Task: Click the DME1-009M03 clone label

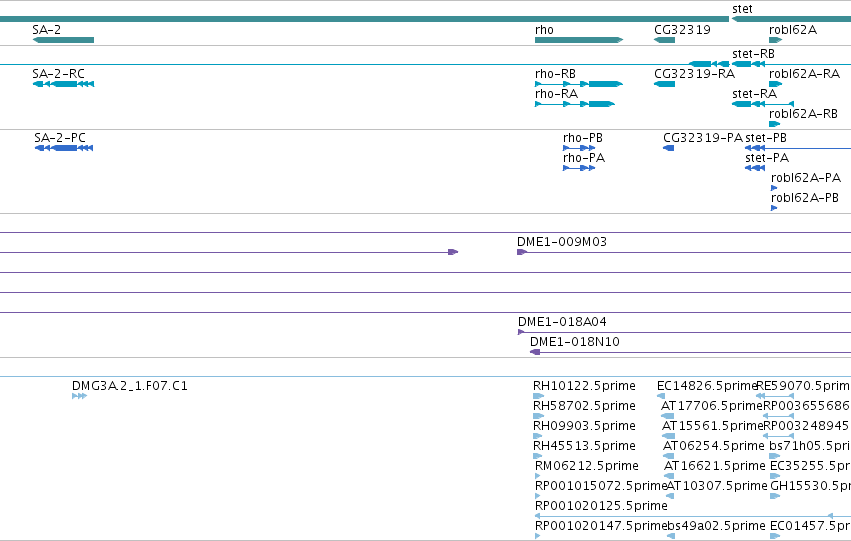Action: pos(562,242)
